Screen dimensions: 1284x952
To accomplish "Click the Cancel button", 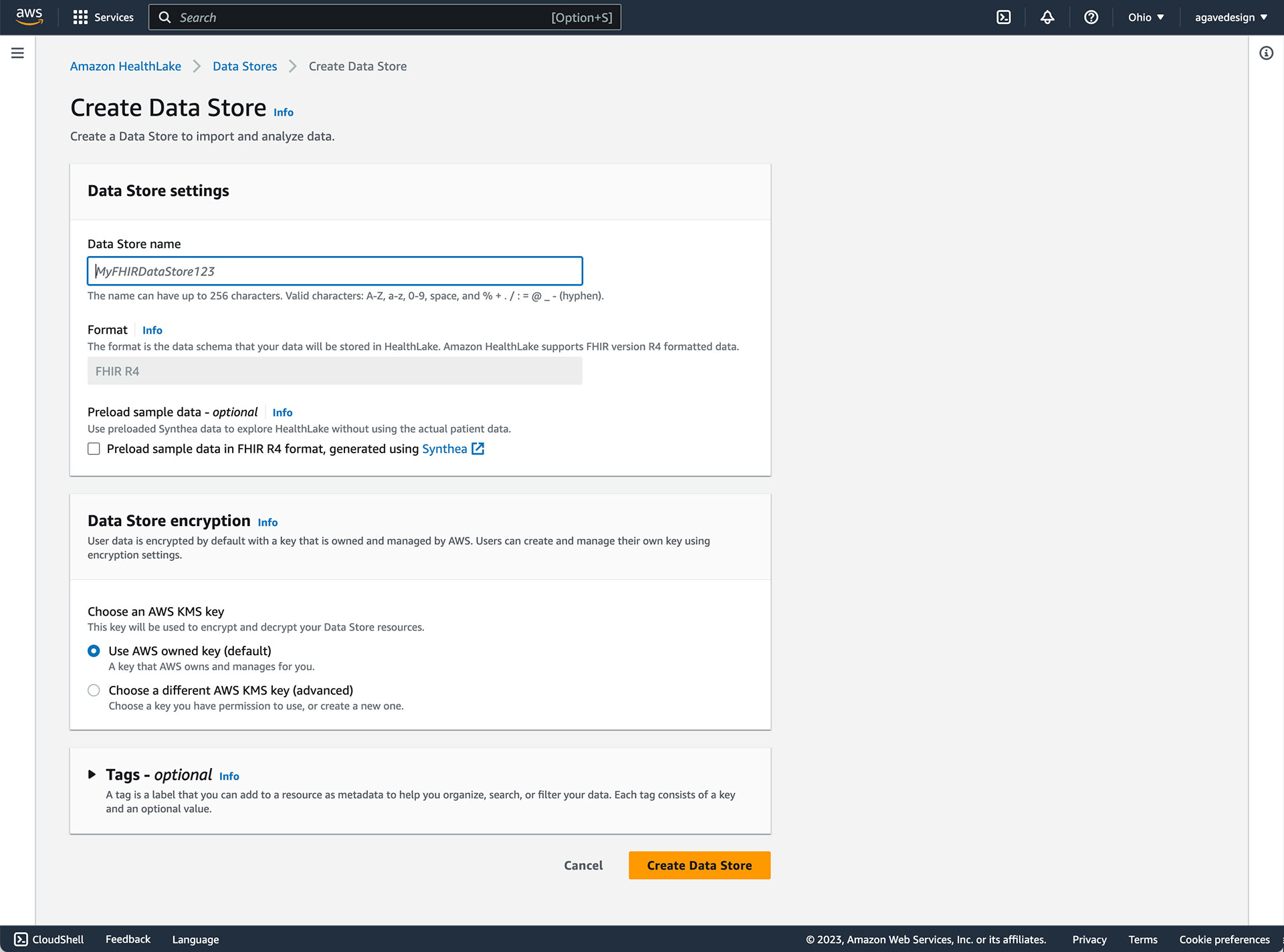I will tap(583, 865).
